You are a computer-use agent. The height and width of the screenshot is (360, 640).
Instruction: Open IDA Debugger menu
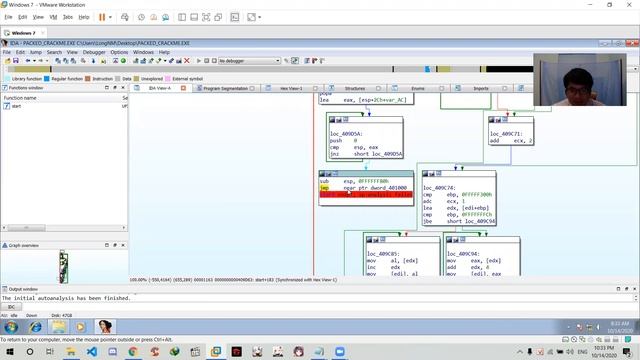(94, 52)
